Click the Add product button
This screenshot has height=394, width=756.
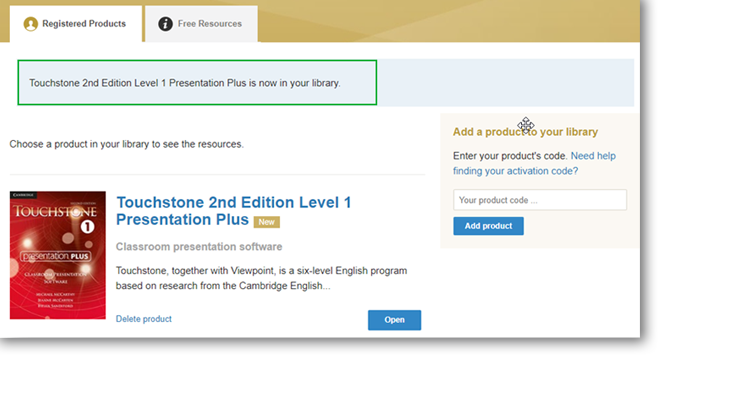tap(488, 226)
